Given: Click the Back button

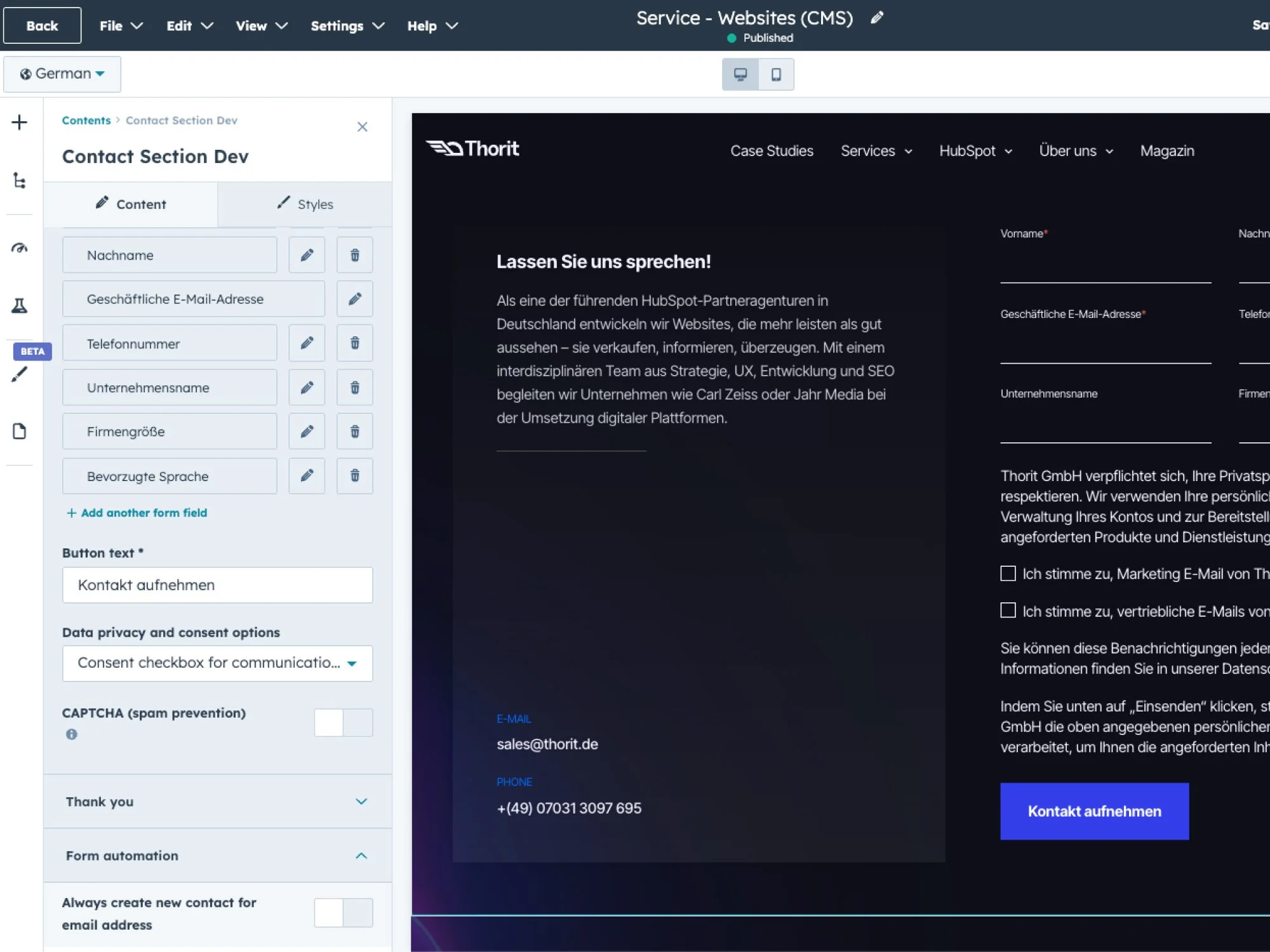Looking at the screenshot, I should click(42, 26).
